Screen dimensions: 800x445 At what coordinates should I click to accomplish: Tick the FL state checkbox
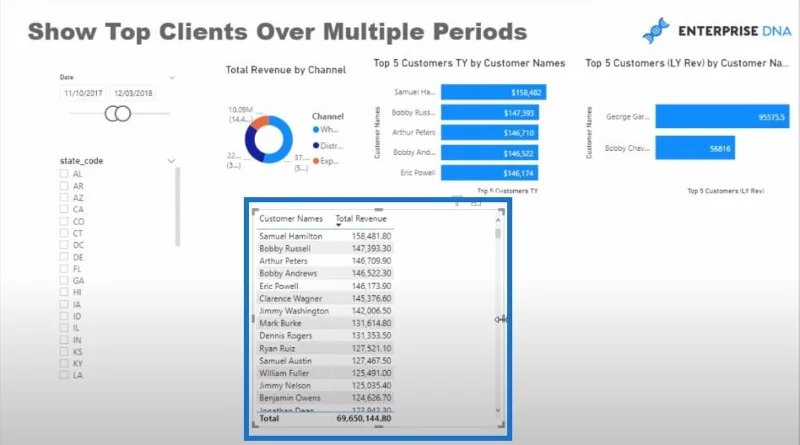click(x=64, y=268)
